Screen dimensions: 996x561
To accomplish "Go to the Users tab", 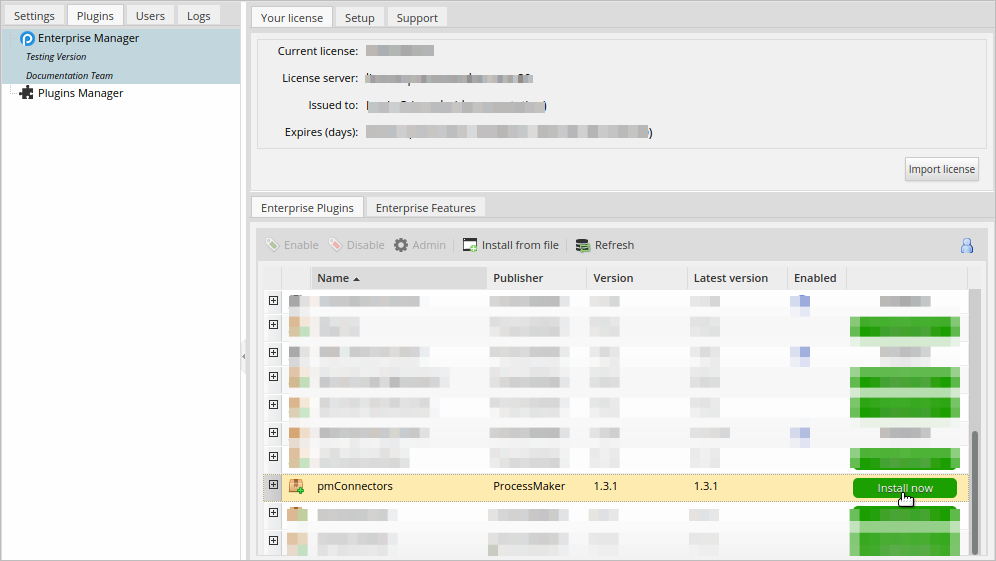I will 150,16.
